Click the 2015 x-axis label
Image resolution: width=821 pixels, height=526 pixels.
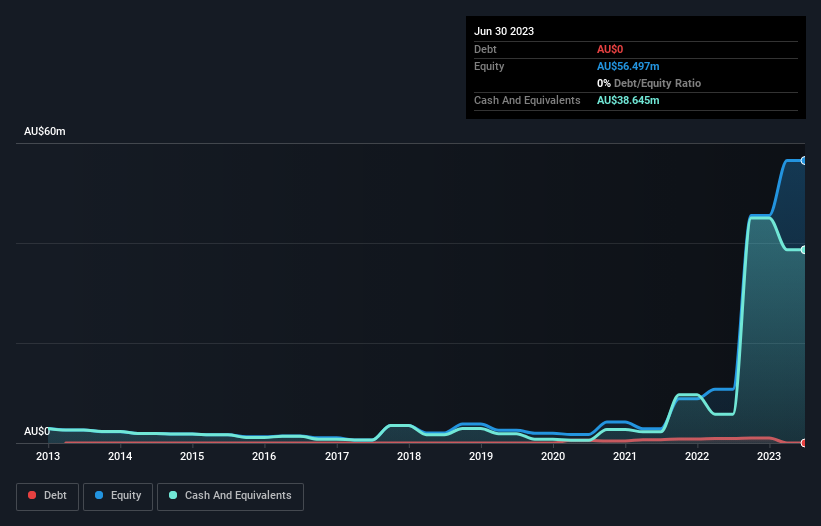coord(192,456)
